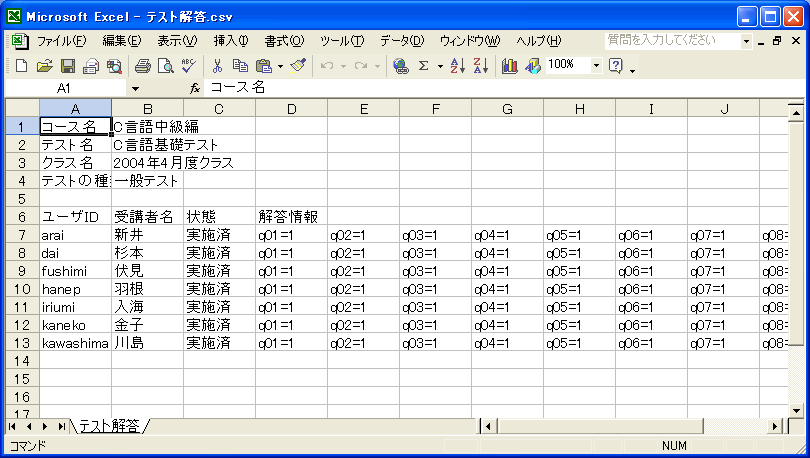810x458 pixels.
Task: Select cell containing C言語基礎テスト
Action: 147,145
